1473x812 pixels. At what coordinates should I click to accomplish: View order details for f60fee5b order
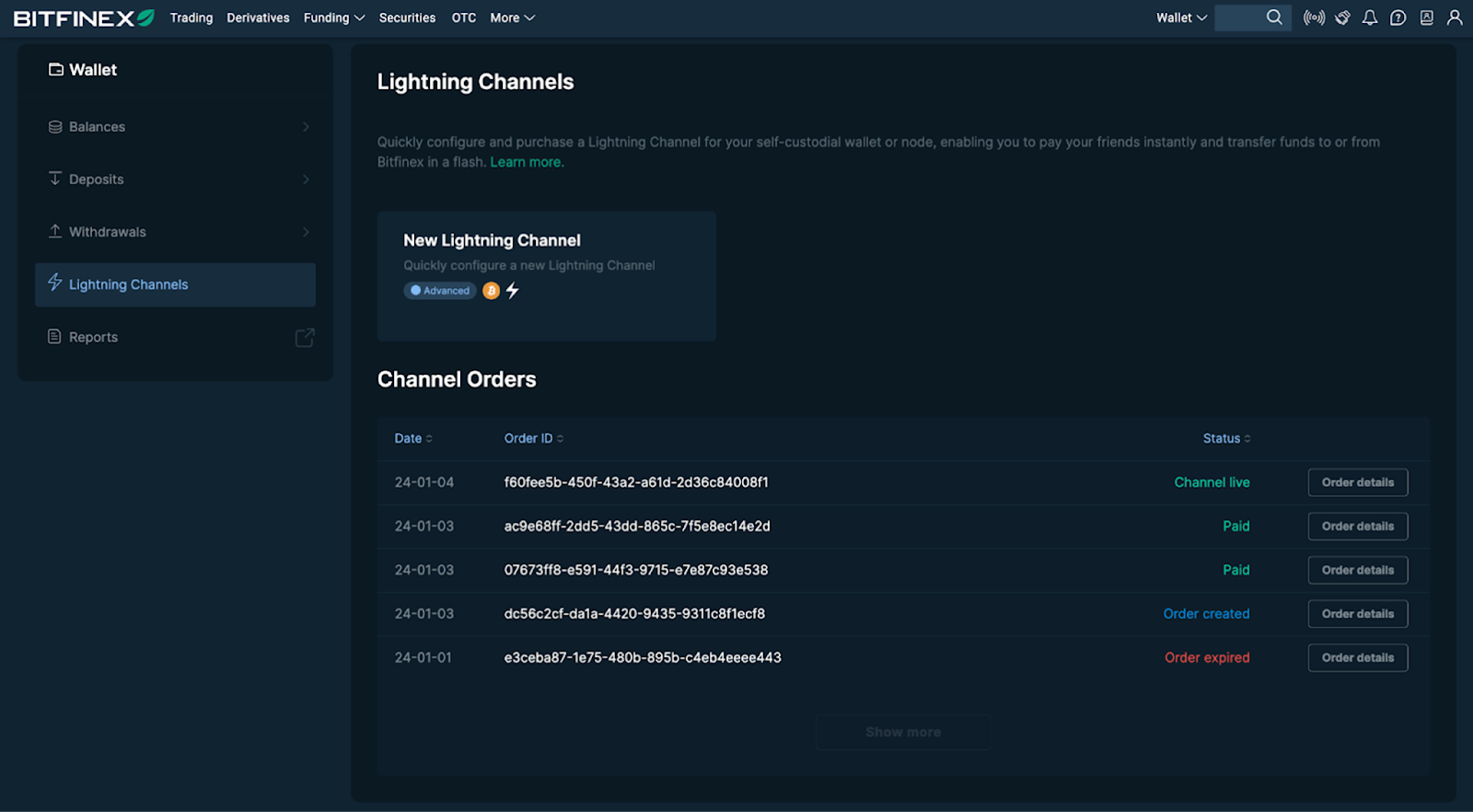coord(1358,482)
